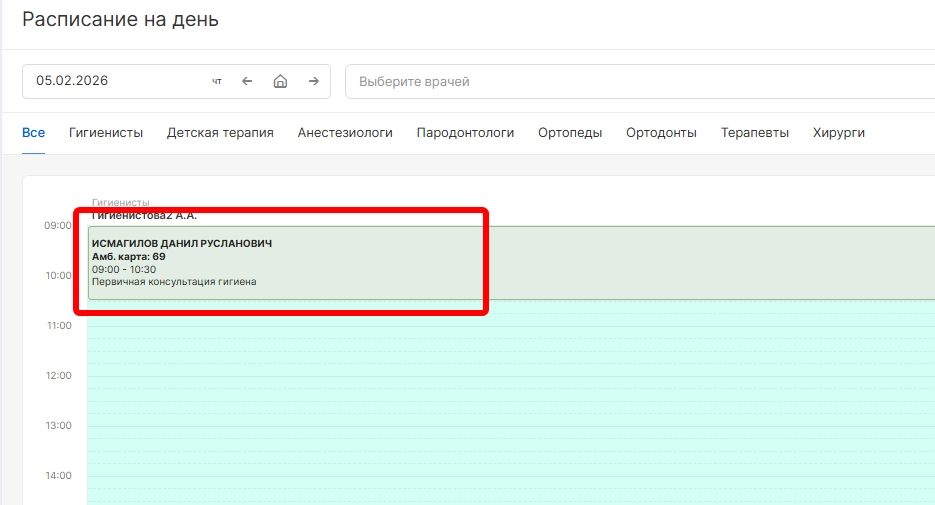Open the 'Детская терапия' tab
Viewport: 935px width, 505px height.
[x=220, y=133]
